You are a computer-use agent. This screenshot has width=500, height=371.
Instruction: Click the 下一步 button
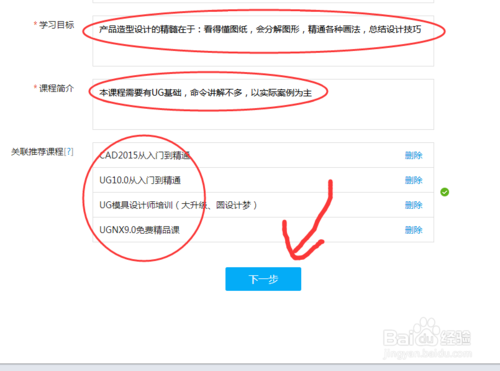(263, 279)
